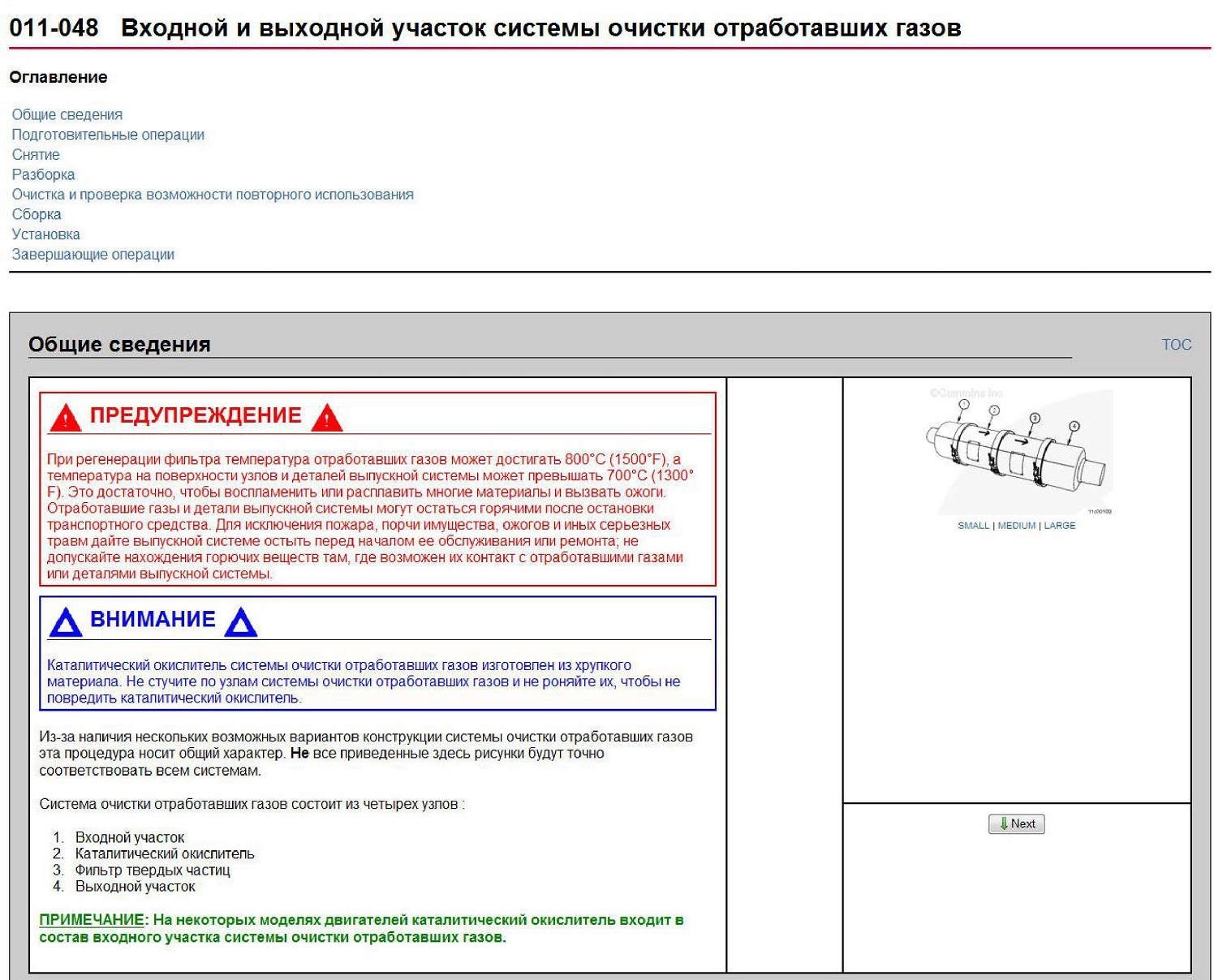Click the Next button
Image resolution: width=1214 pixels, height=980 pixels.
(1016, 823)
